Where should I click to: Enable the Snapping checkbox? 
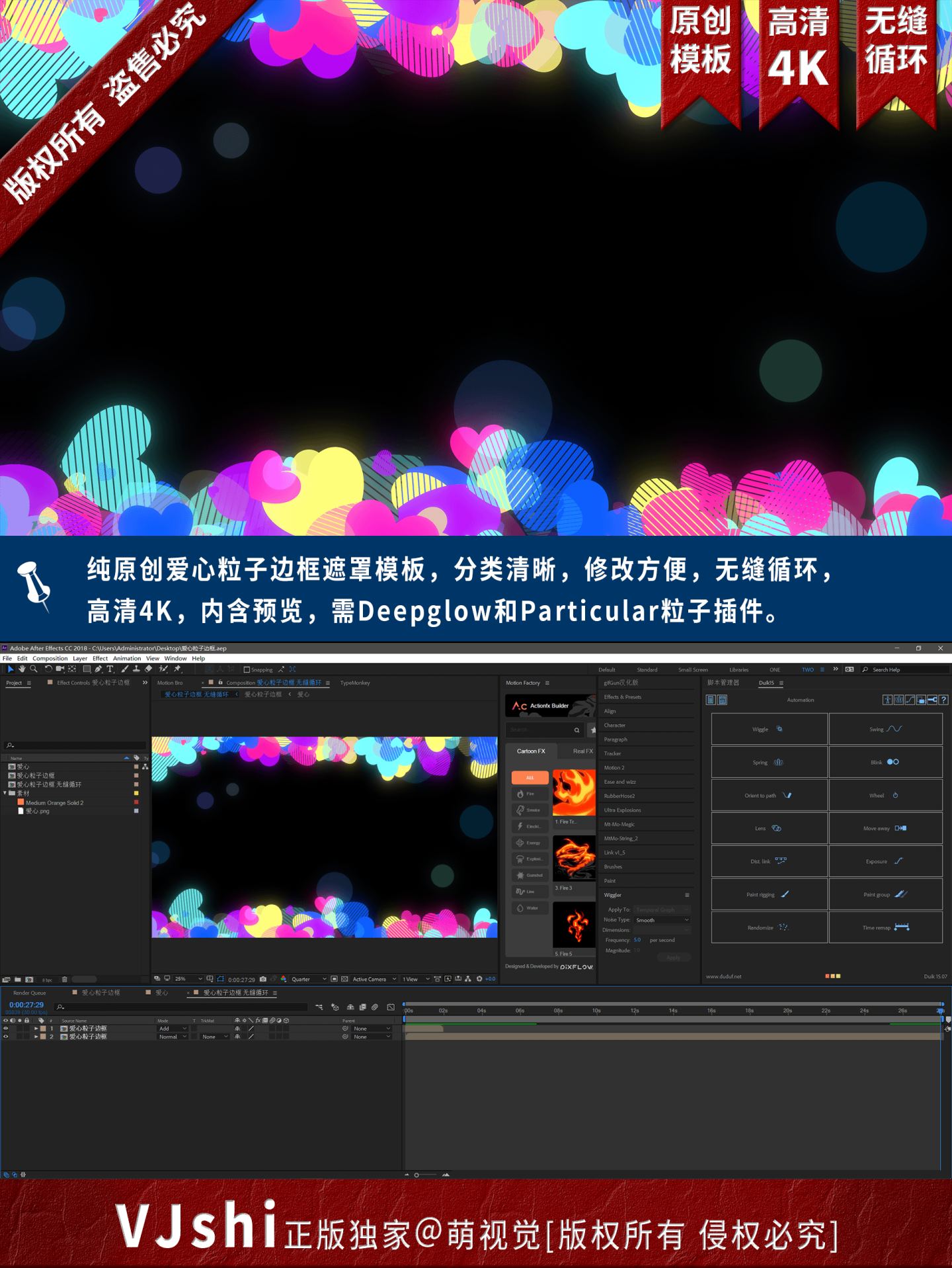tap(247, 669)
